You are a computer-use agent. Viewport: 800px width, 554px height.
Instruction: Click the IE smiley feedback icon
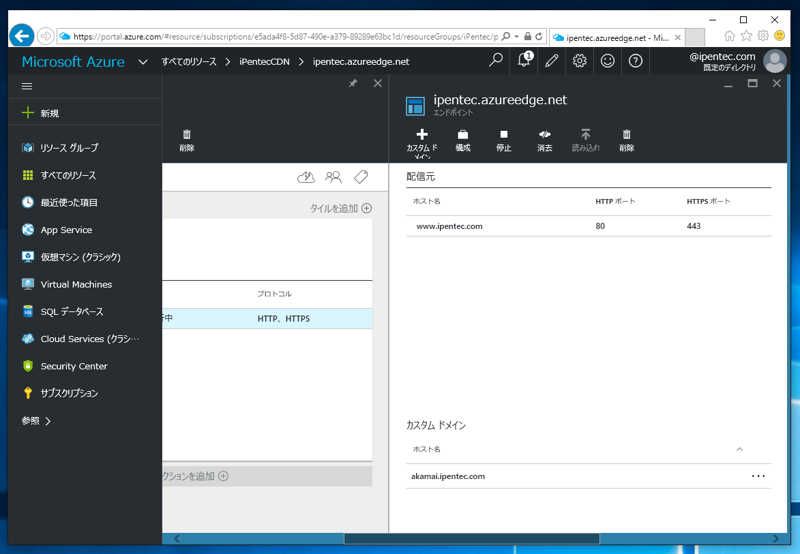pyautogui.click(x=780, y=36)
